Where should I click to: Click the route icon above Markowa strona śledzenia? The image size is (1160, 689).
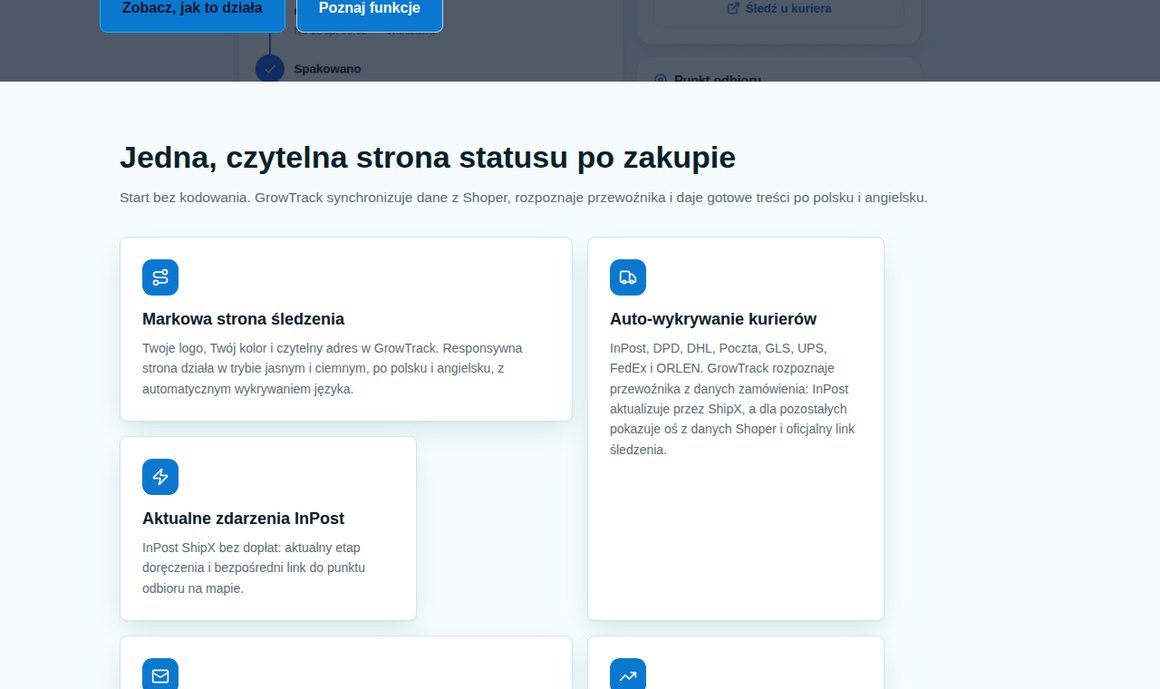[161, 278]
